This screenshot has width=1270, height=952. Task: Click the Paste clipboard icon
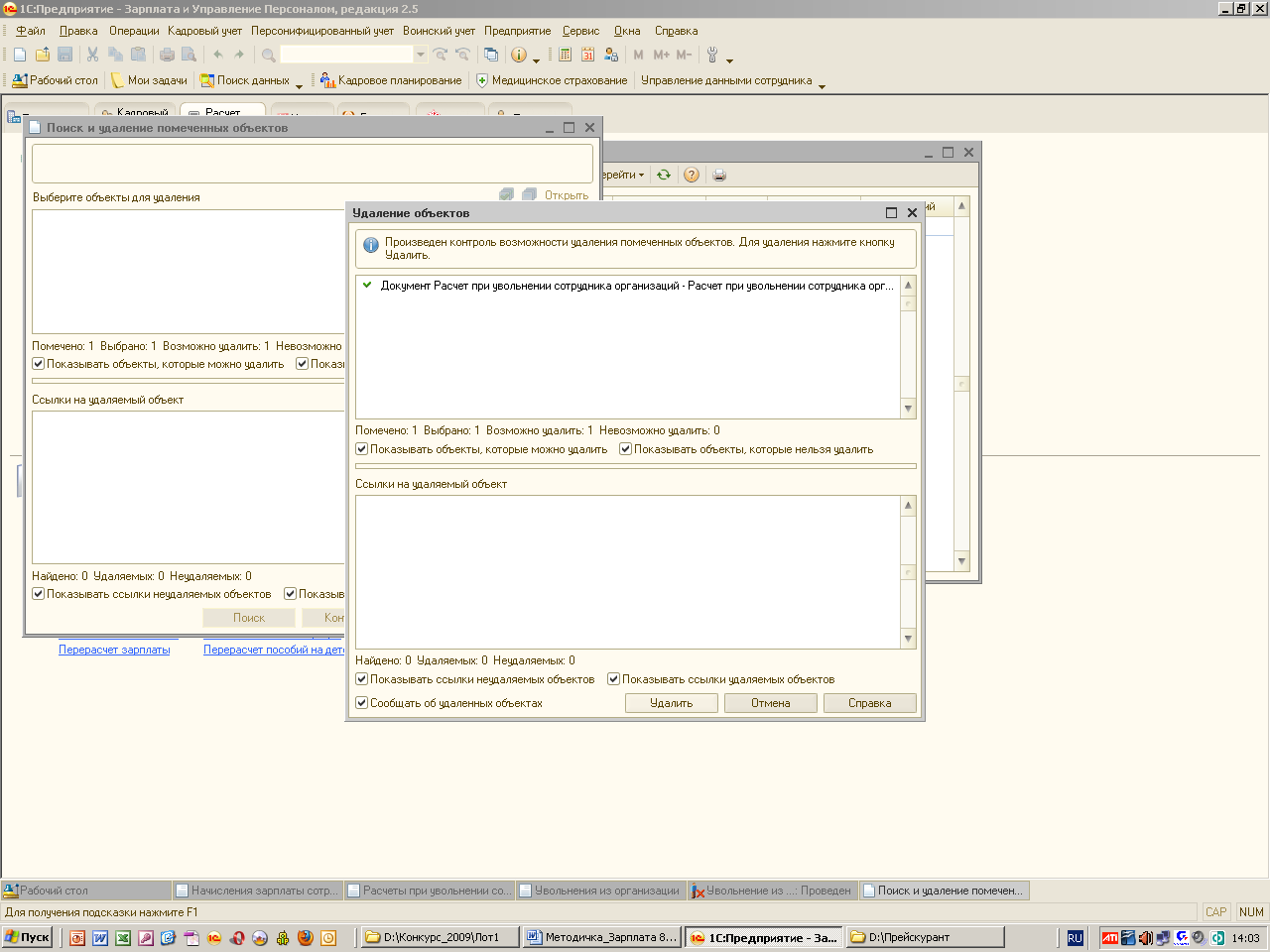click(139, 55)
